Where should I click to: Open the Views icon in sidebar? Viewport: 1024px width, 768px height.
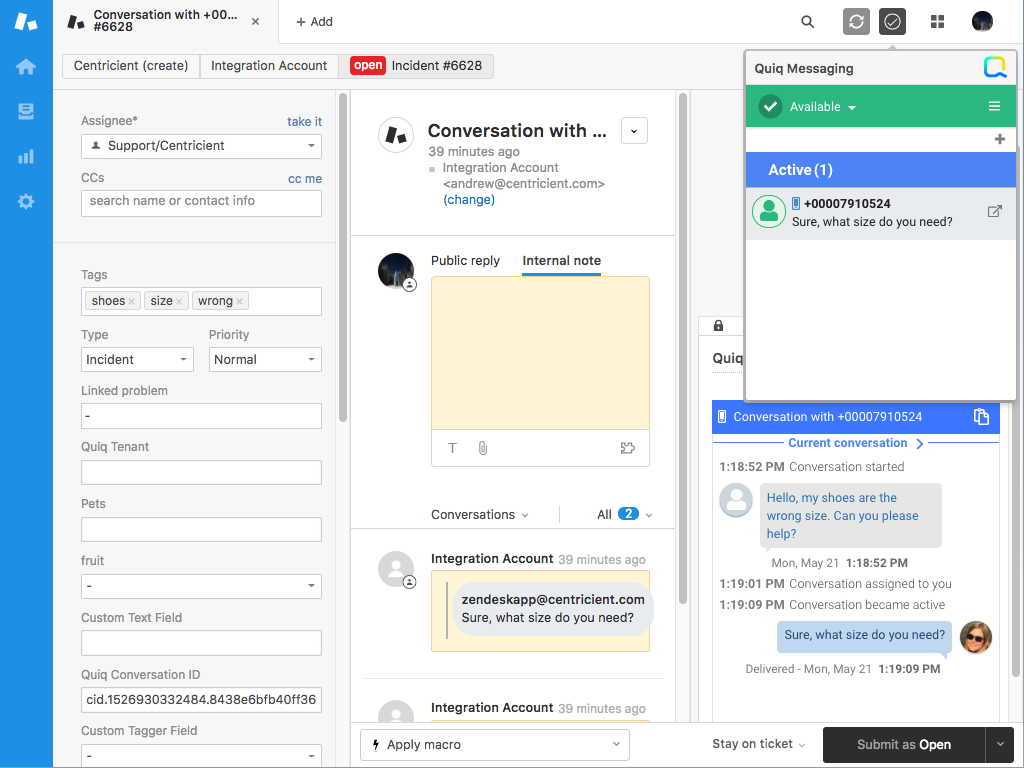(26, 112)
